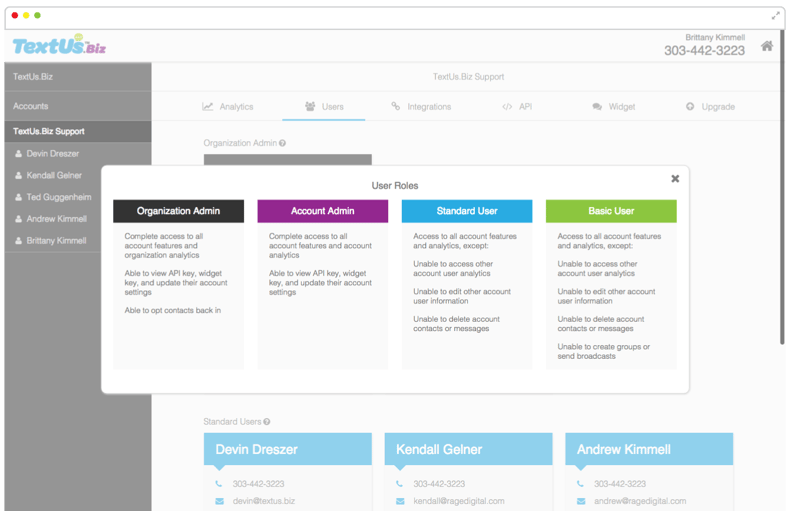Open the Kendall Gelner user card header
Image resolution: width=790 pixels, height=511 pixels.
pos(469,449)
